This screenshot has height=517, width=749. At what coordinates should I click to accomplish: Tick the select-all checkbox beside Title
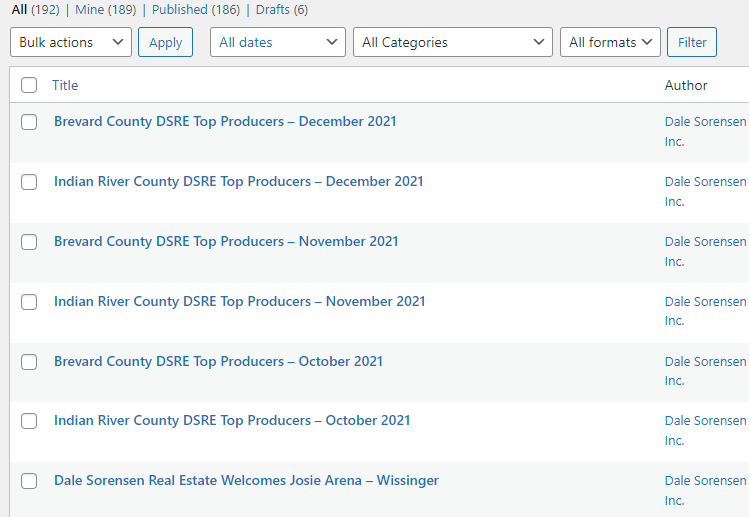29,85
